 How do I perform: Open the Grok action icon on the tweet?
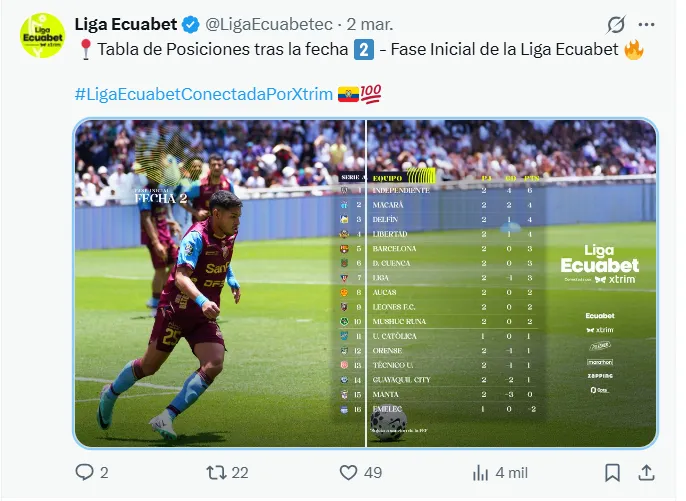(616, 24)
